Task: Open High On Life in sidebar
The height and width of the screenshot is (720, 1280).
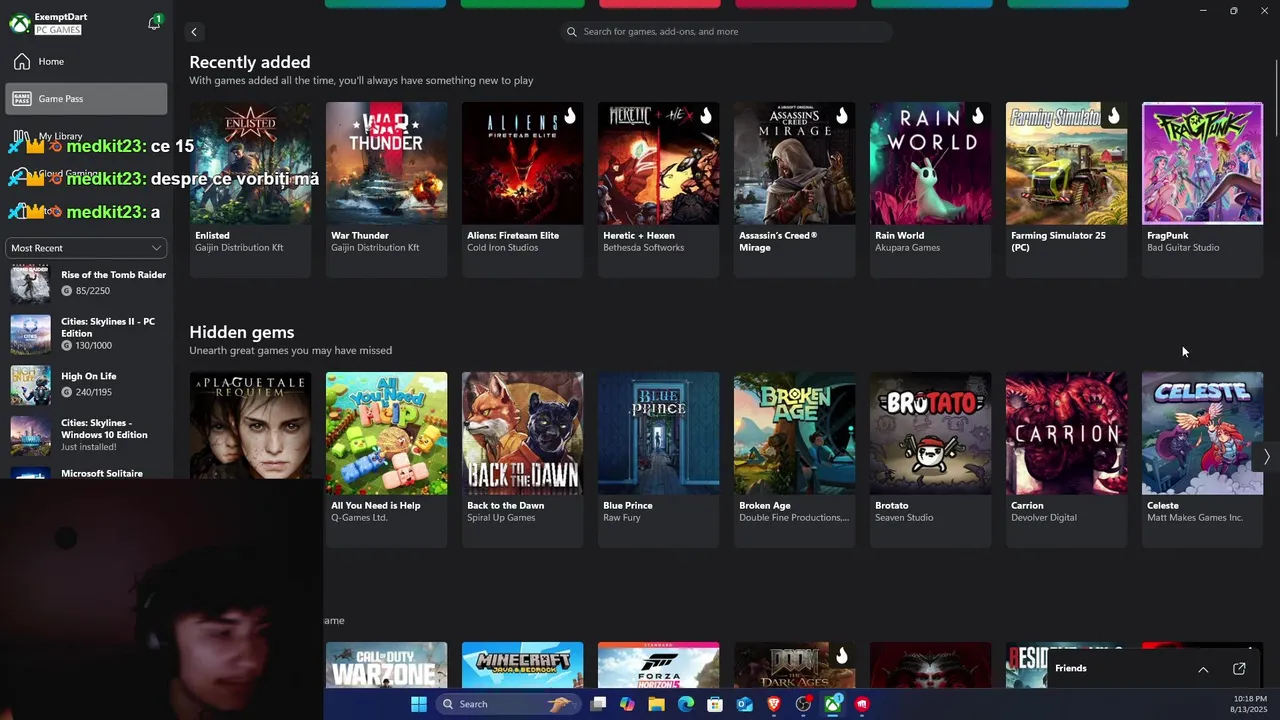Action: coord(88,384)
